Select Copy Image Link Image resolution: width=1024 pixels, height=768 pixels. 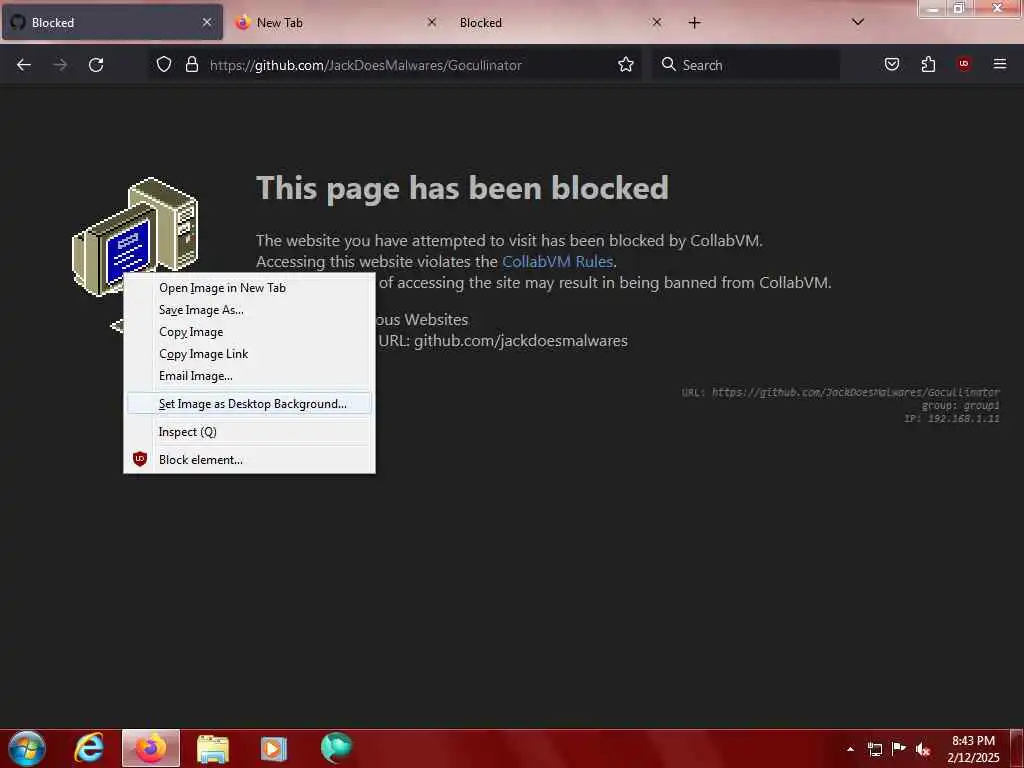point(249,354)
